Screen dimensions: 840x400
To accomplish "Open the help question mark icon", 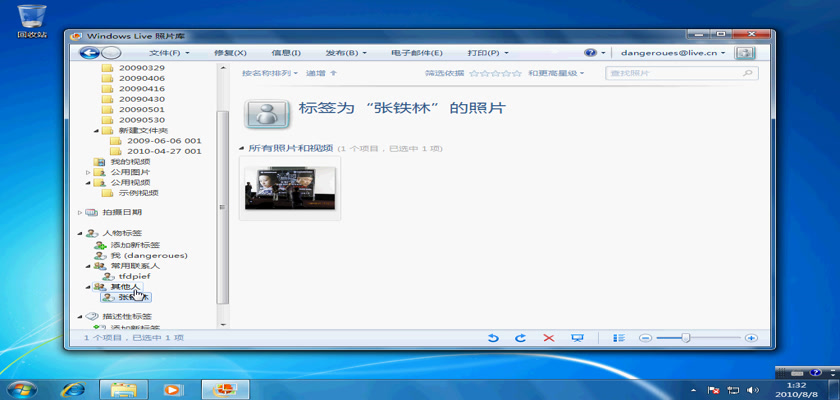I will 590,52.
